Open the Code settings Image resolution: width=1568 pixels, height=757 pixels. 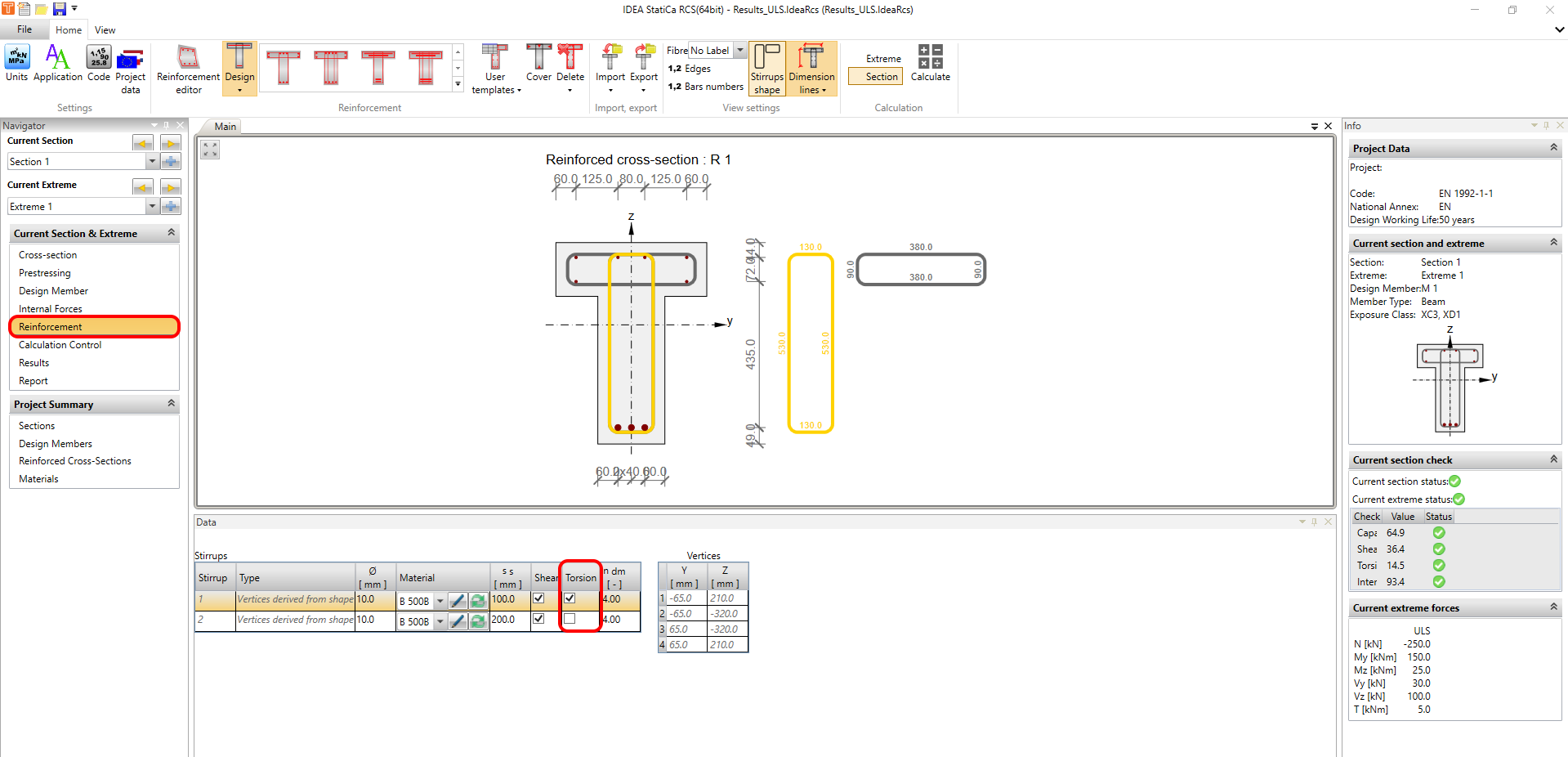coord(98,64)
